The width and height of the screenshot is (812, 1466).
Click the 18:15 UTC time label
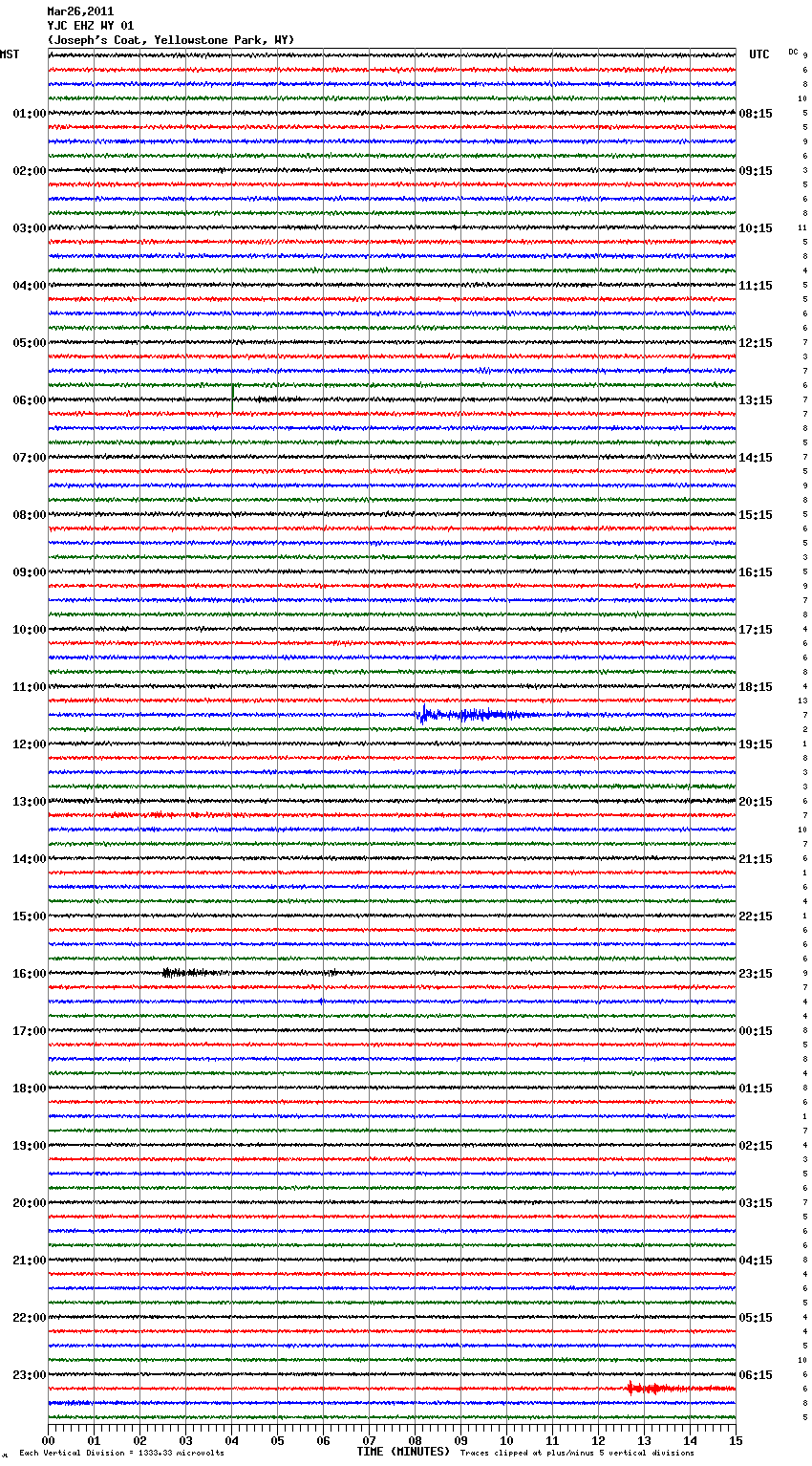[x=756, y=687]
